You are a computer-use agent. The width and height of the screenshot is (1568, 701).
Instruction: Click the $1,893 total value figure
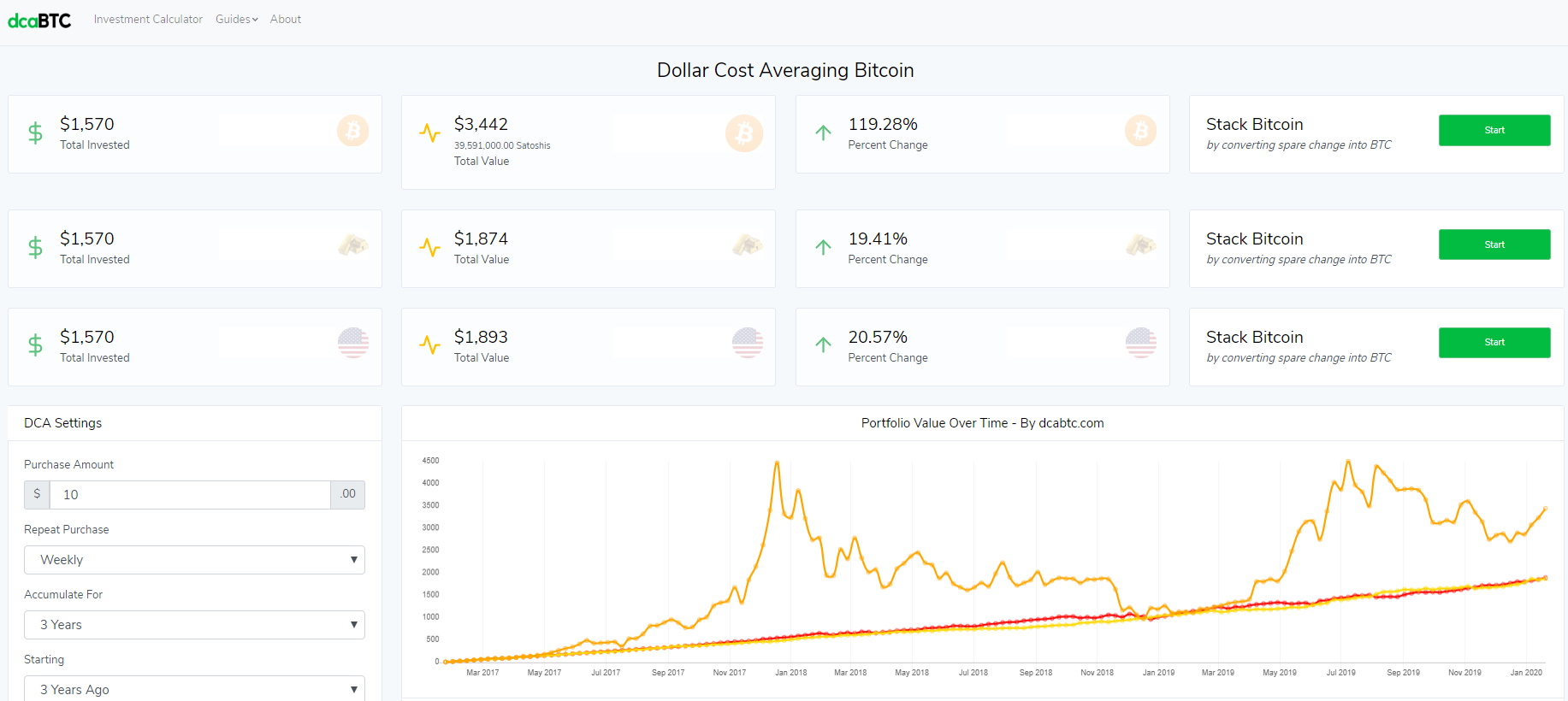tap(481, 337)
